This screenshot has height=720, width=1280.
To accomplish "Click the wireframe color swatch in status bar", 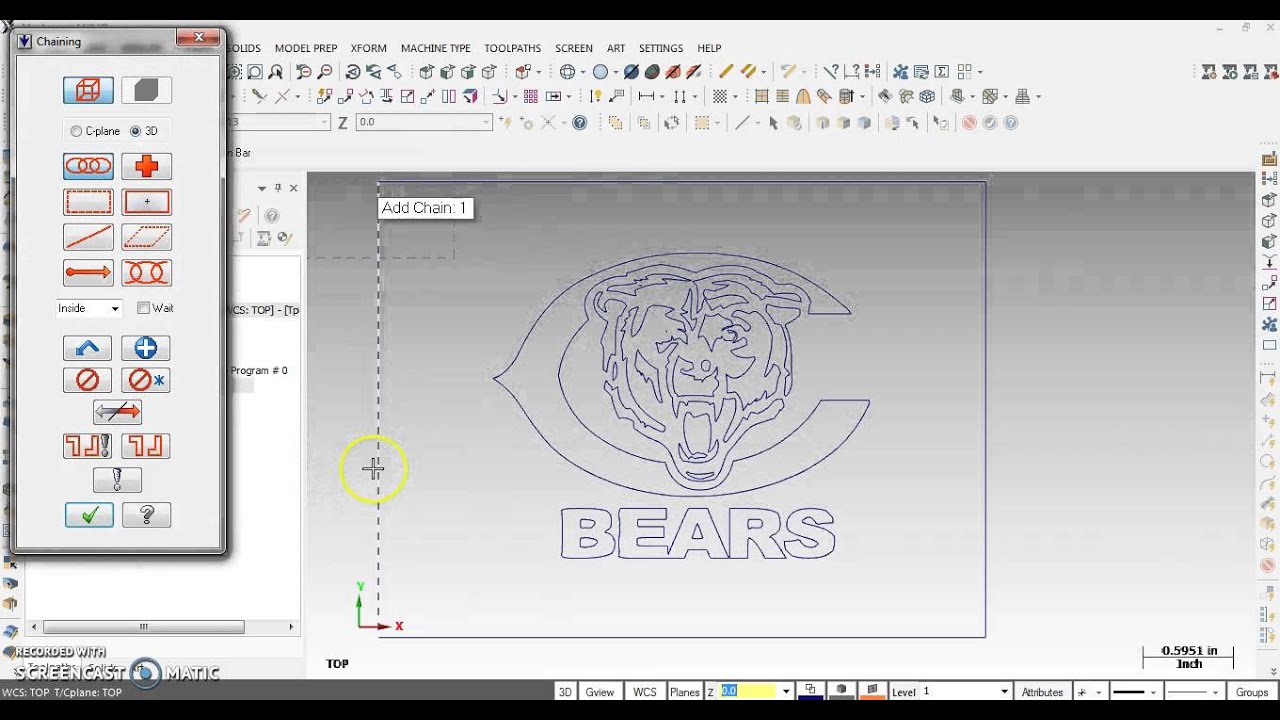I will pos(810,691).
